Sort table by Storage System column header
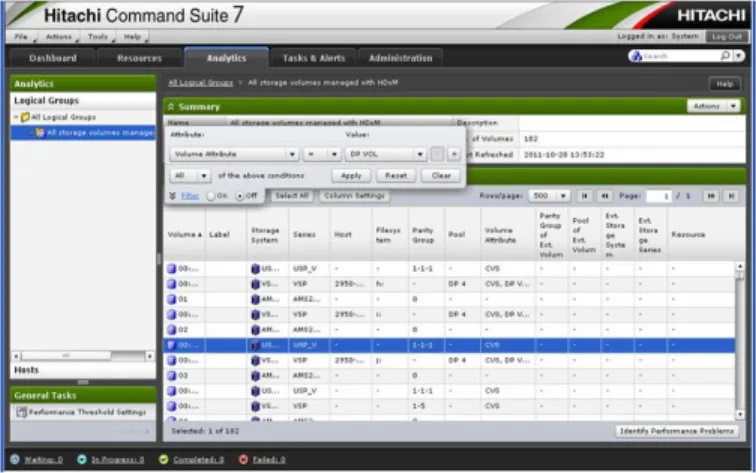The image size is (756, 473). pyautogui.click(x=268, y=235)
